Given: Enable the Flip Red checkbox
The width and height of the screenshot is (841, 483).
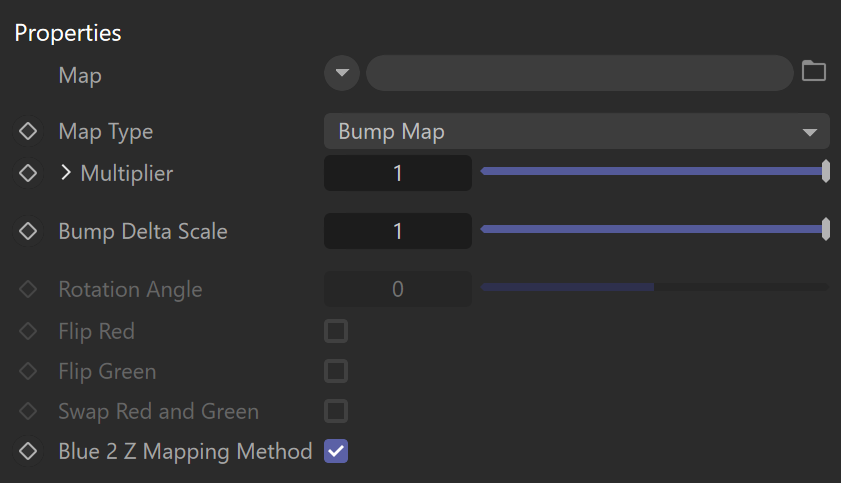Looking at the screenshot, I should (336, 331).
